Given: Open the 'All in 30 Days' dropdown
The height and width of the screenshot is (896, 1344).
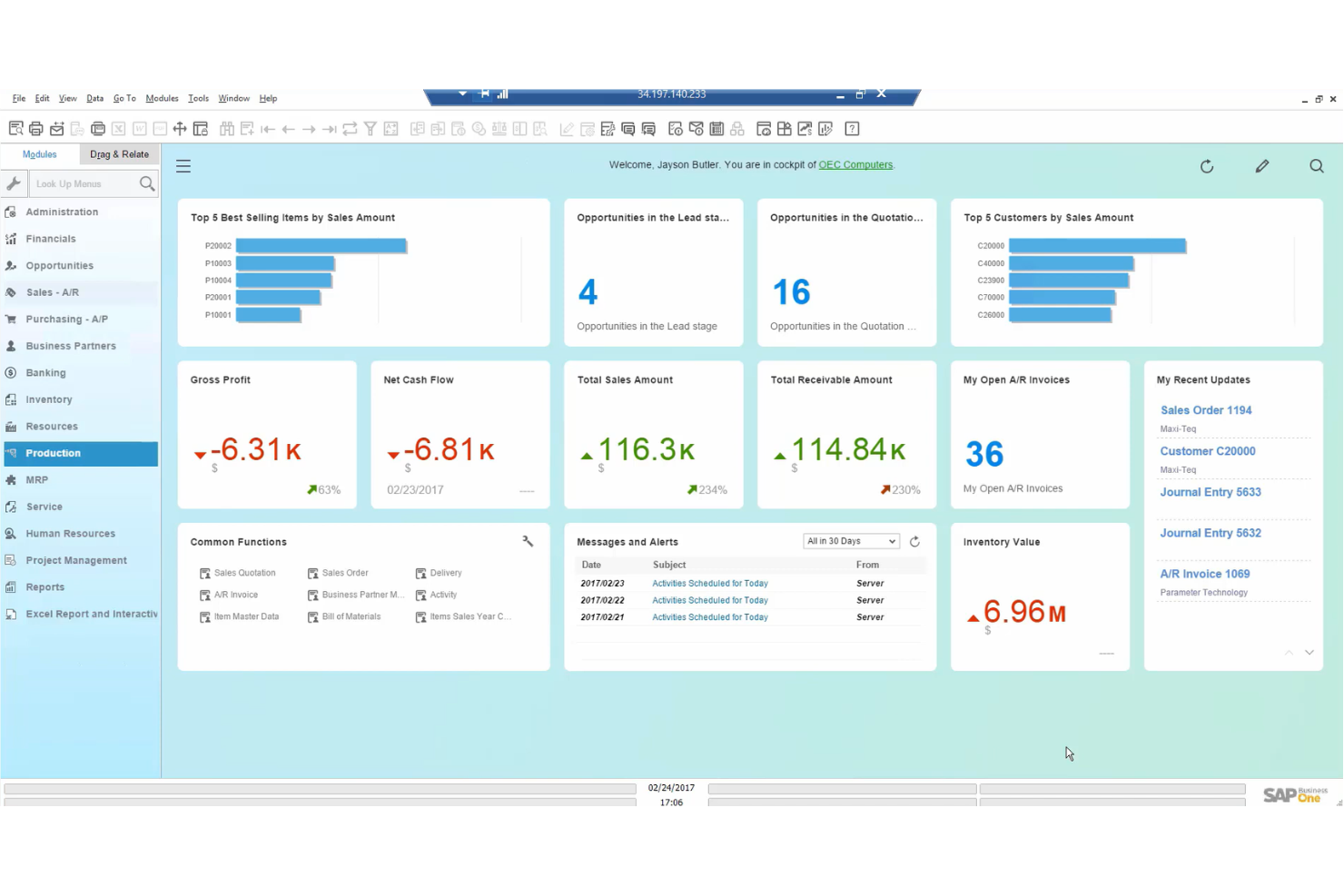Looking at the screenshot, I should click(x=850, y=540).
